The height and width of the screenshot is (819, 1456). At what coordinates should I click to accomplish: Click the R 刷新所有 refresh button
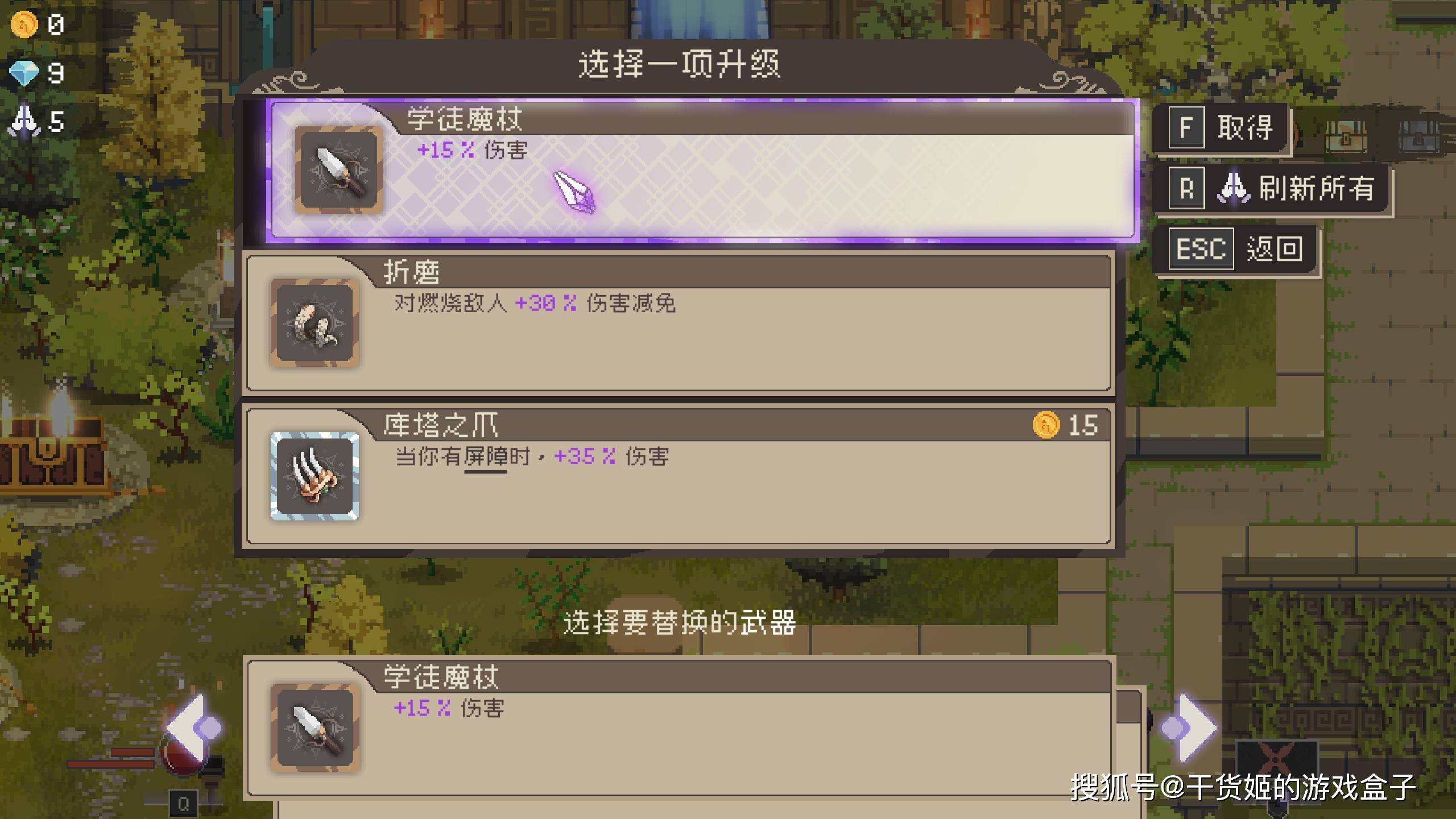coord(1272,188)
